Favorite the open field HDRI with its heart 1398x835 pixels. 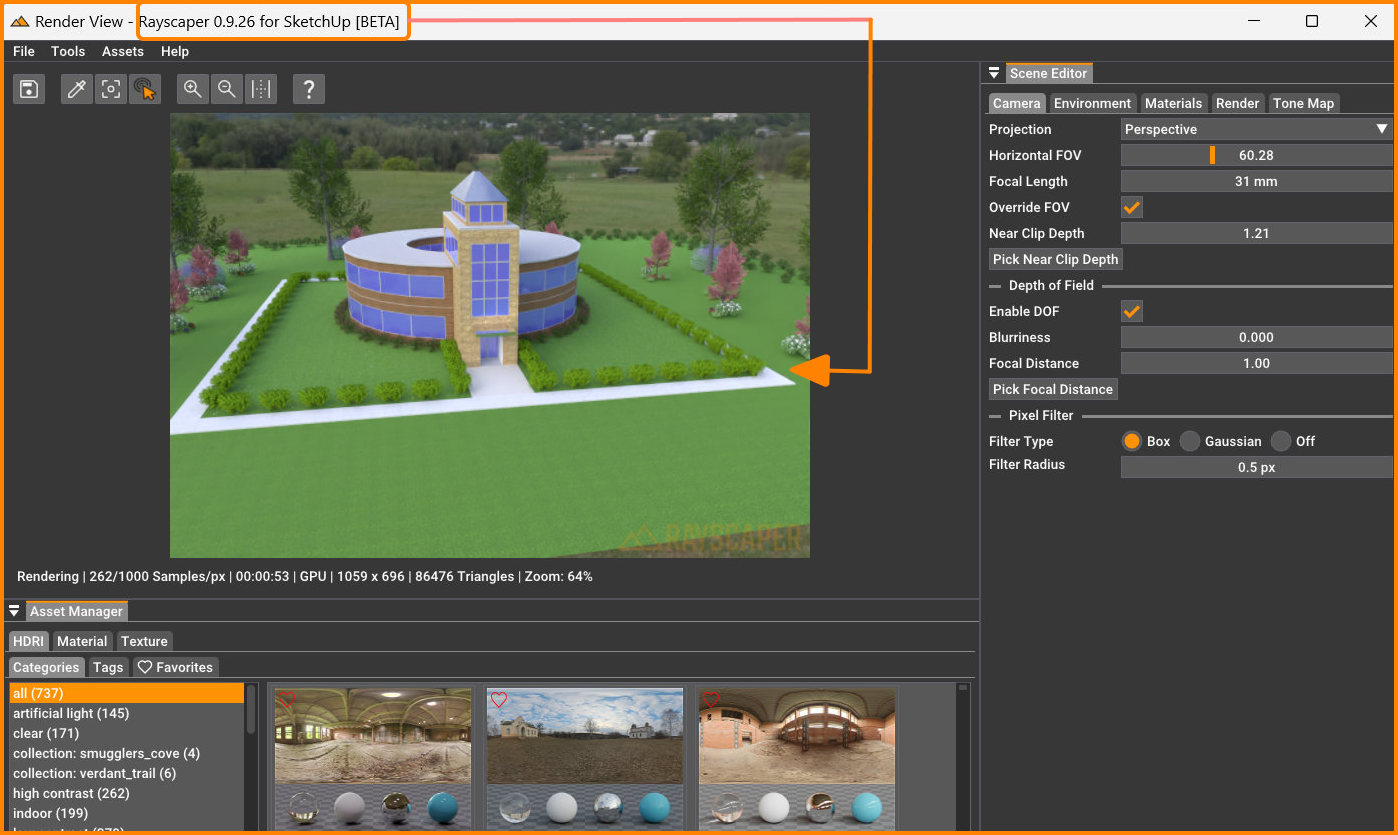[499, 699]
